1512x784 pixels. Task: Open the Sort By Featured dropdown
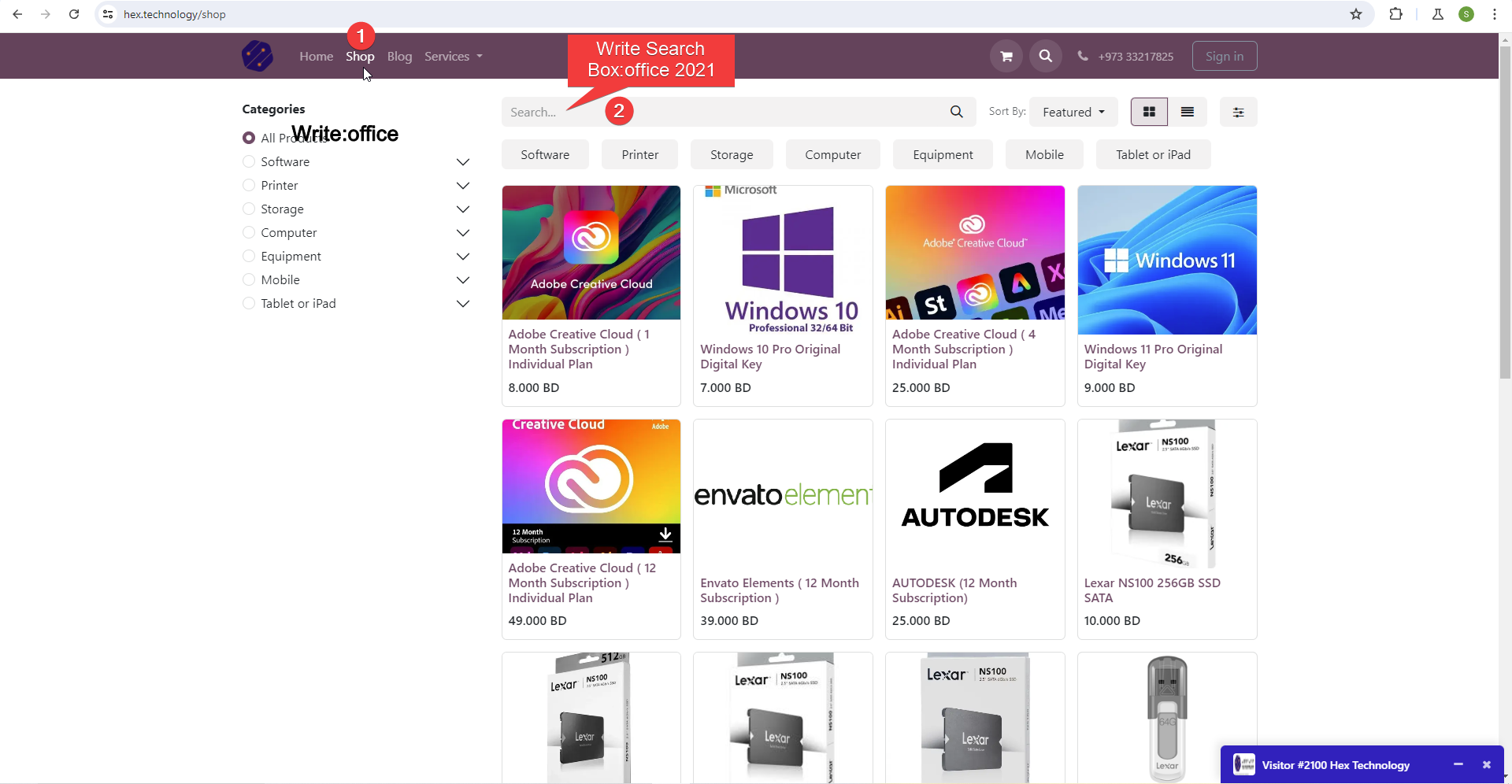[x=1073, y=112]
